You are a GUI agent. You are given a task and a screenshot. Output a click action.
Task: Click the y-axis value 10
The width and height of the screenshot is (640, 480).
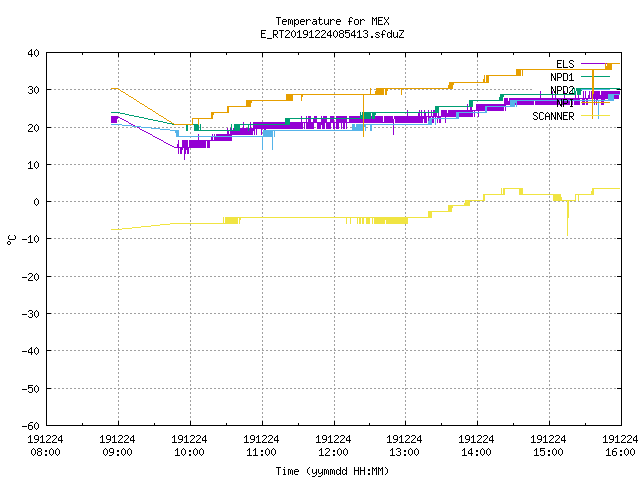[x=33, y=165]
